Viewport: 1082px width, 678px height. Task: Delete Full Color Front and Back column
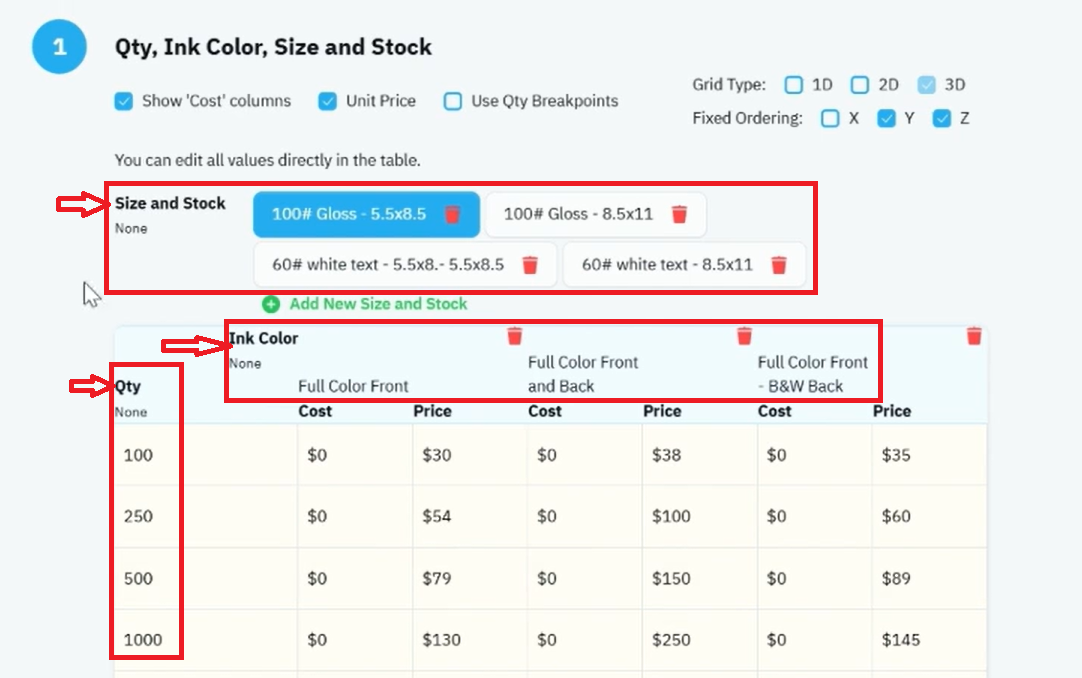(x=744, y=336)
